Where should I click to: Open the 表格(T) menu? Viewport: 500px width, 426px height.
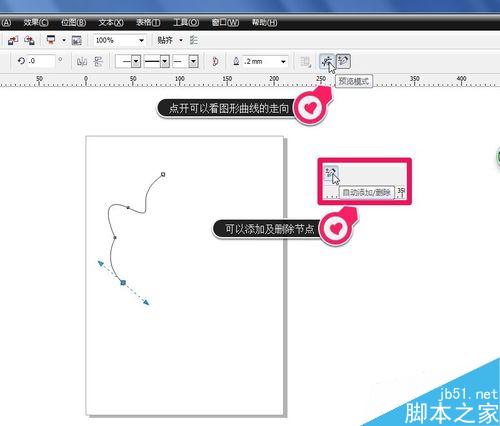(148, 23)
